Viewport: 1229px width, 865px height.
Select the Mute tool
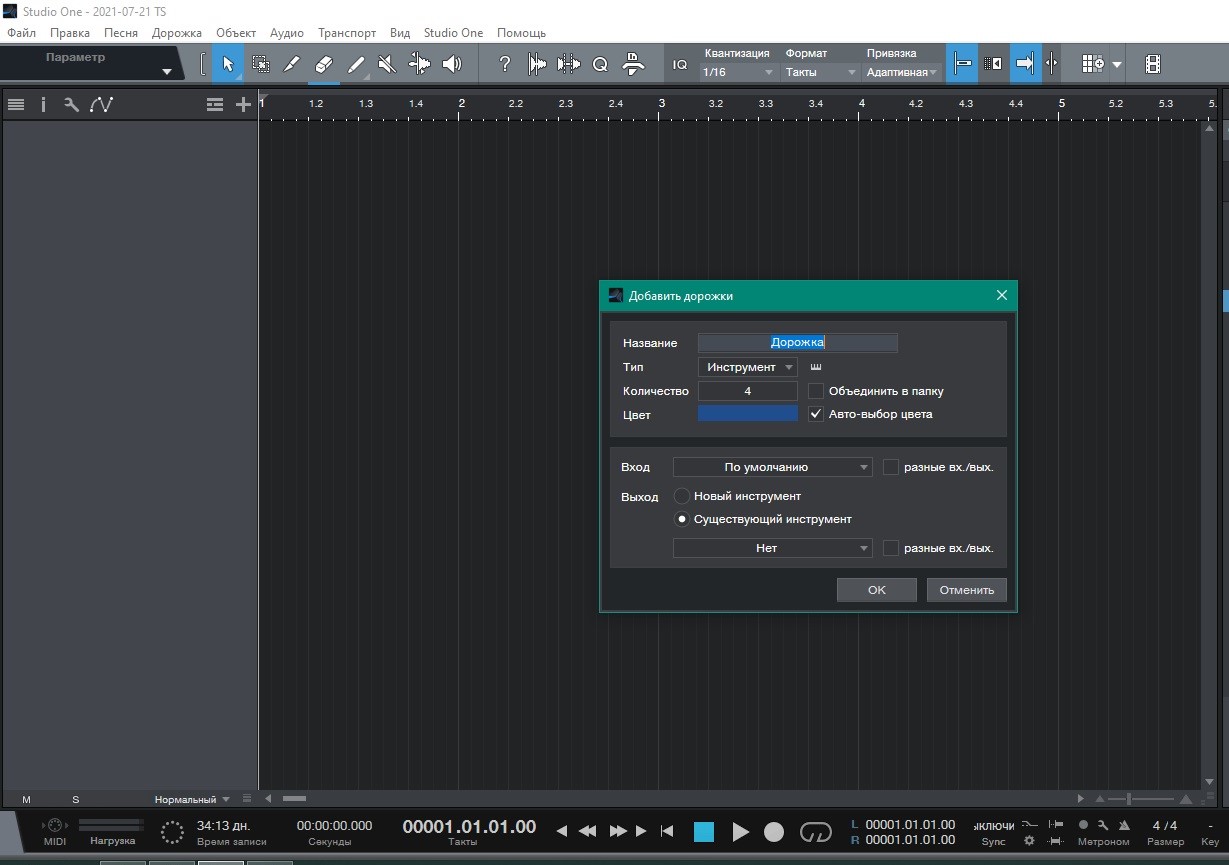click(x=387, y=64)
